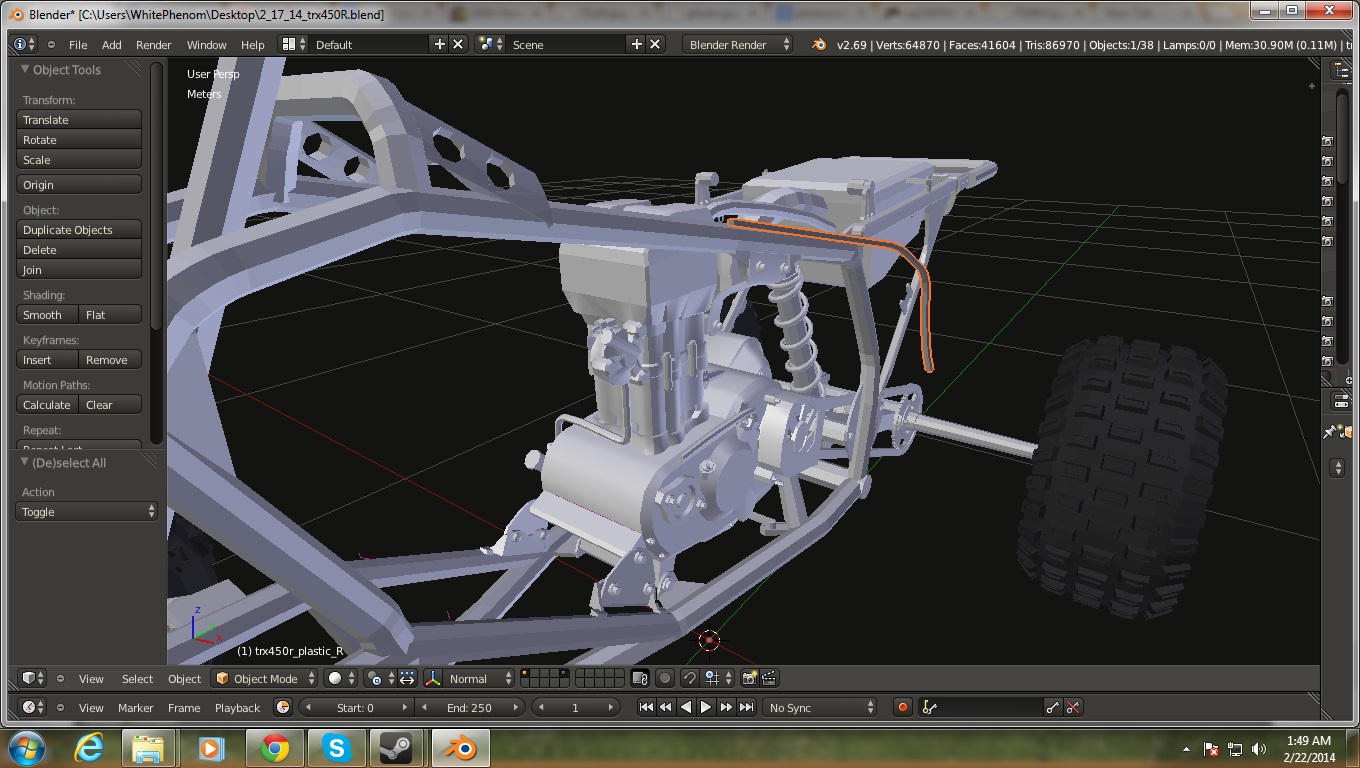Viewport: 1360px width, 768px height.
Task: Click the End: 250 frame field
Action: point(469,707)
